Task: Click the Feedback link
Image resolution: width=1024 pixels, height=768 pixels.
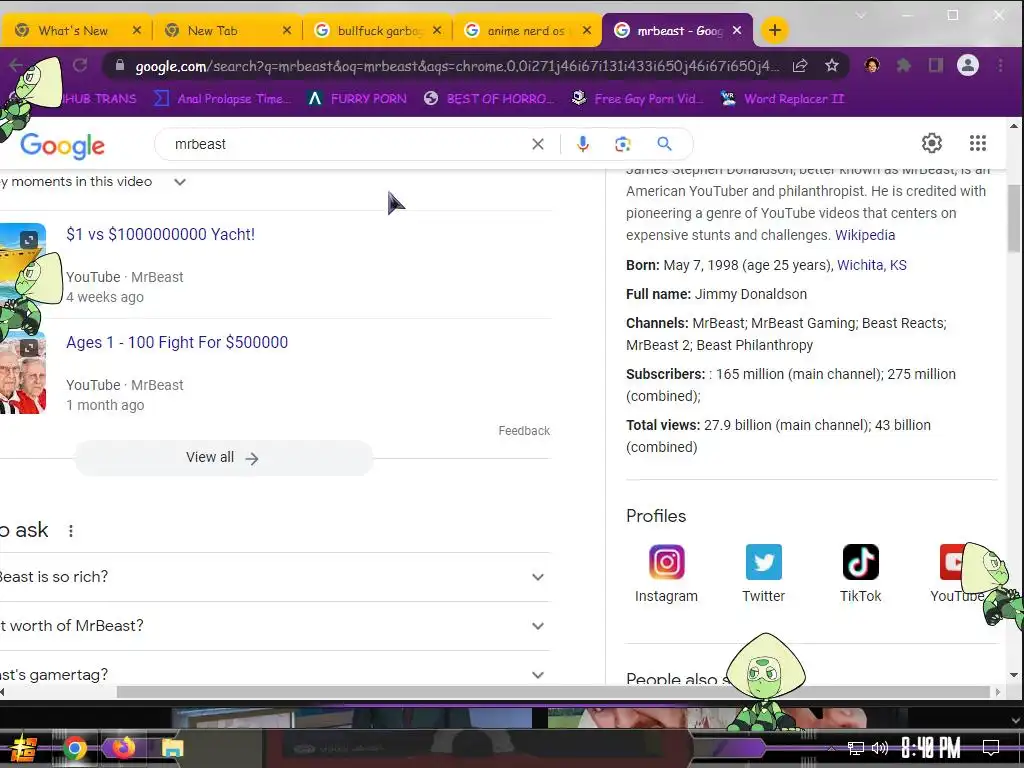Action: click(524, 431)
